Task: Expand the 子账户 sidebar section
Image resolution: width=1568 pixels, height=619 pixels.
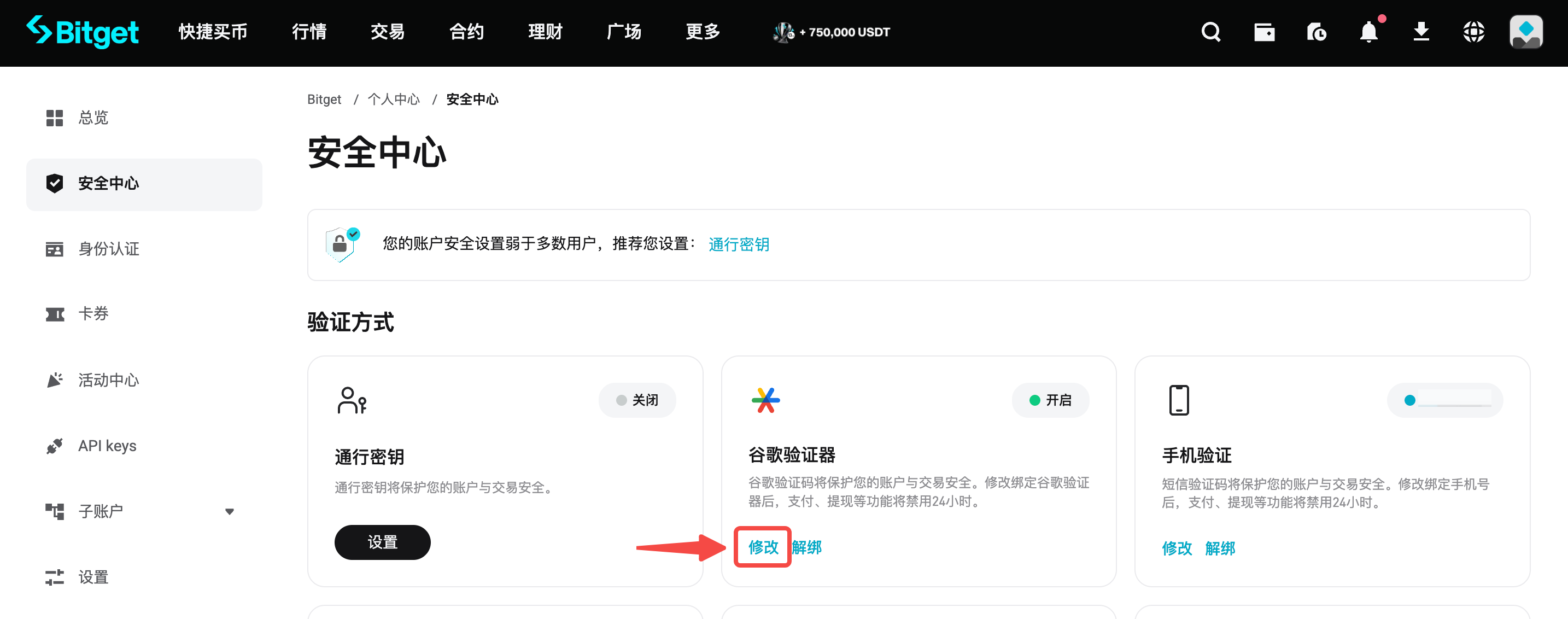Action: click(x=229, y=511)
